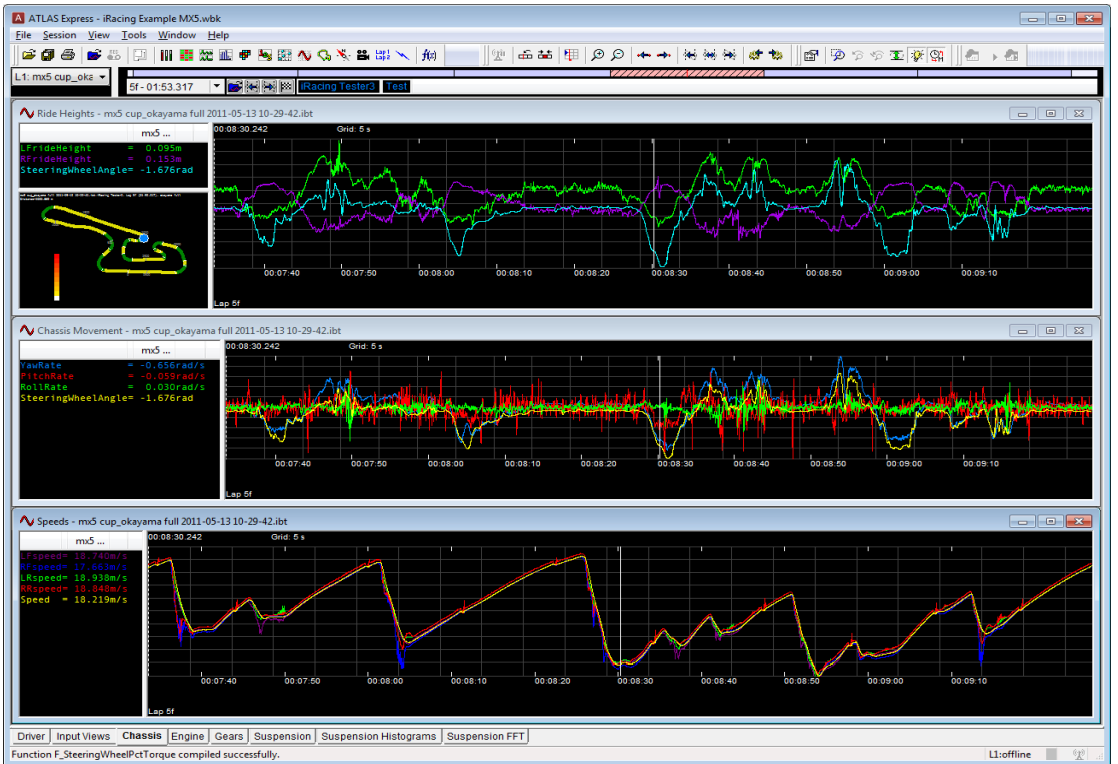Open the Session menu
This screenshot has height=764, width=1118.
pos(59,35)
